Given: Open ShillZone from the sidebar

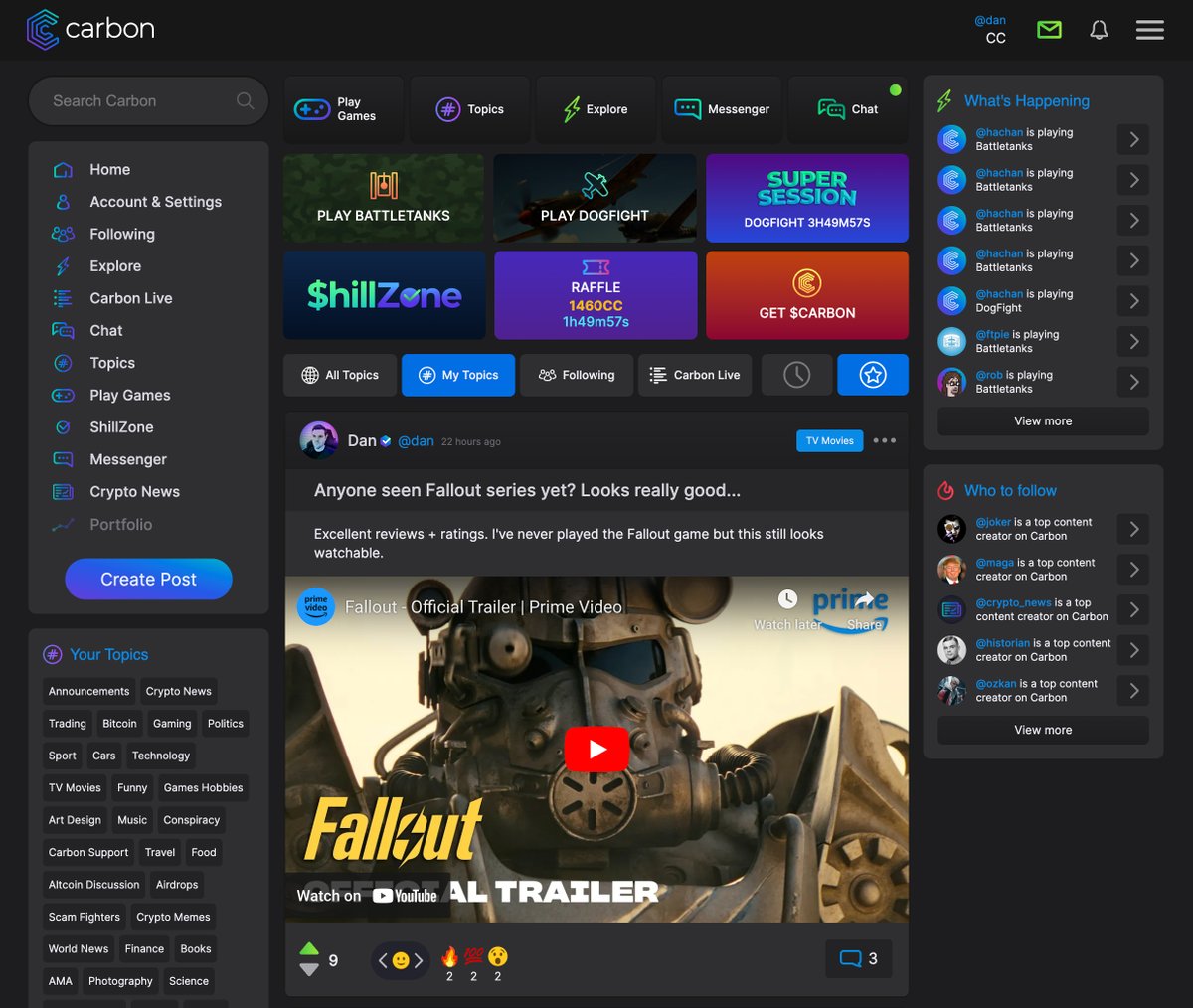Looking at the screenshot, I should coord(121,427).
